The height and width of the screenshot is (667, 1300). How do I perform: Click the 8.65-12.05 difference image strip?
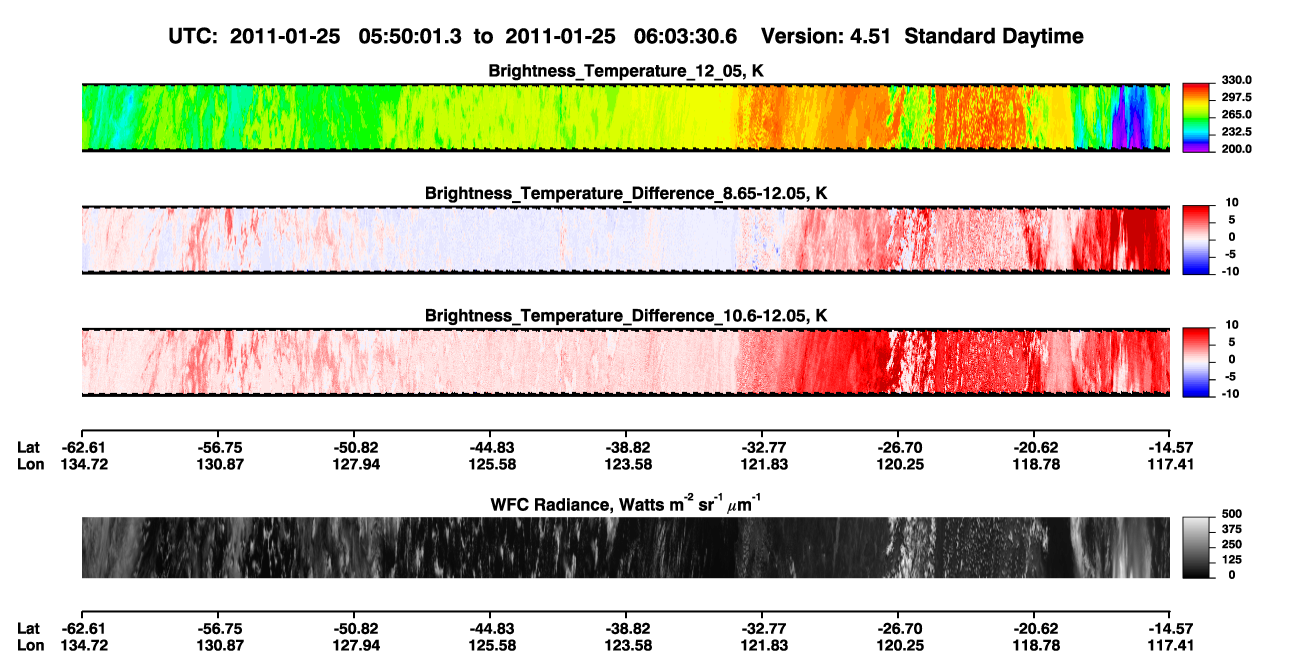(626, 239)
